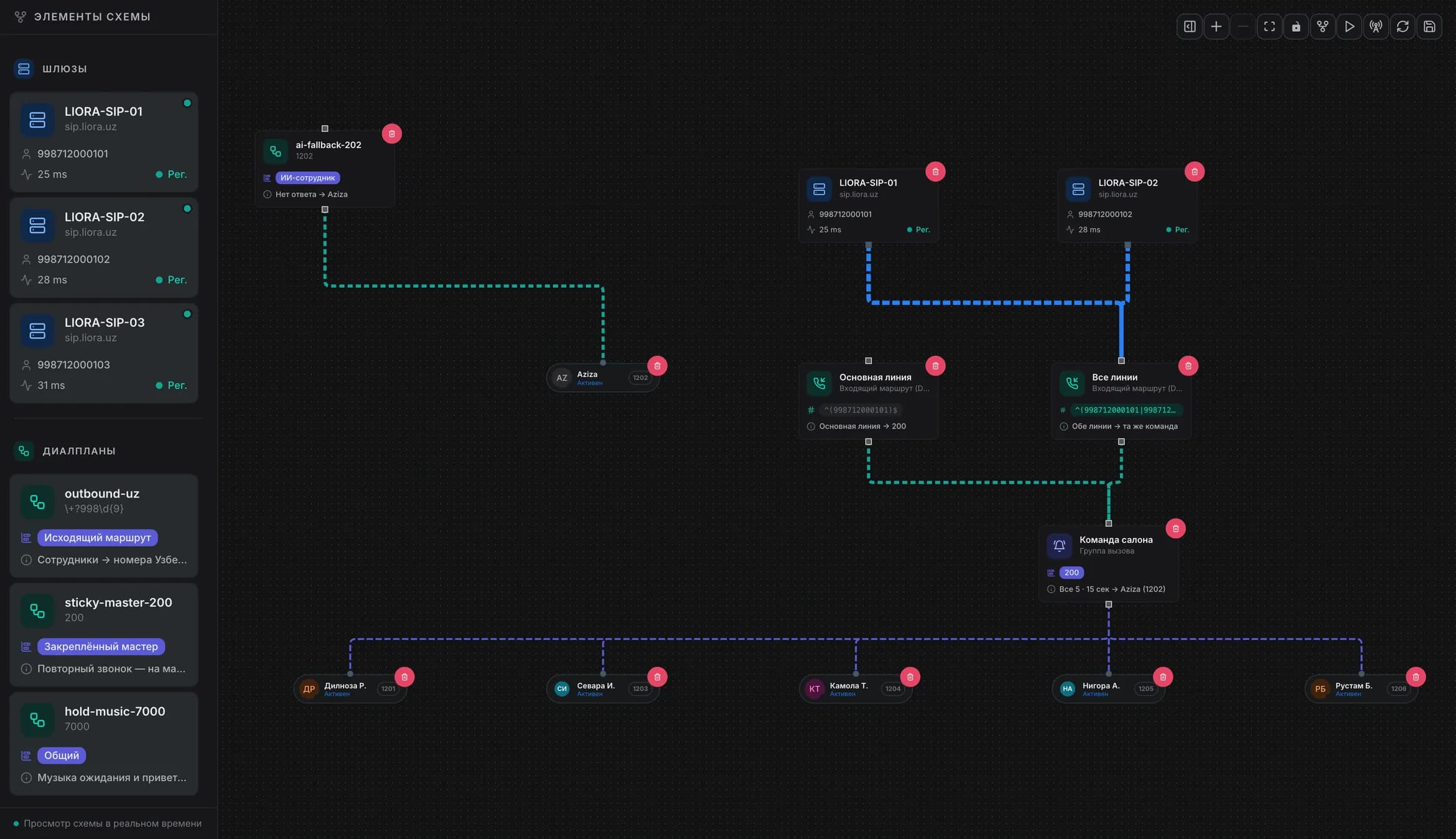This screenshot has height=839, width=1456.
Task: Click the Все линии phone icon
Action: click(x=1071, y=382)
